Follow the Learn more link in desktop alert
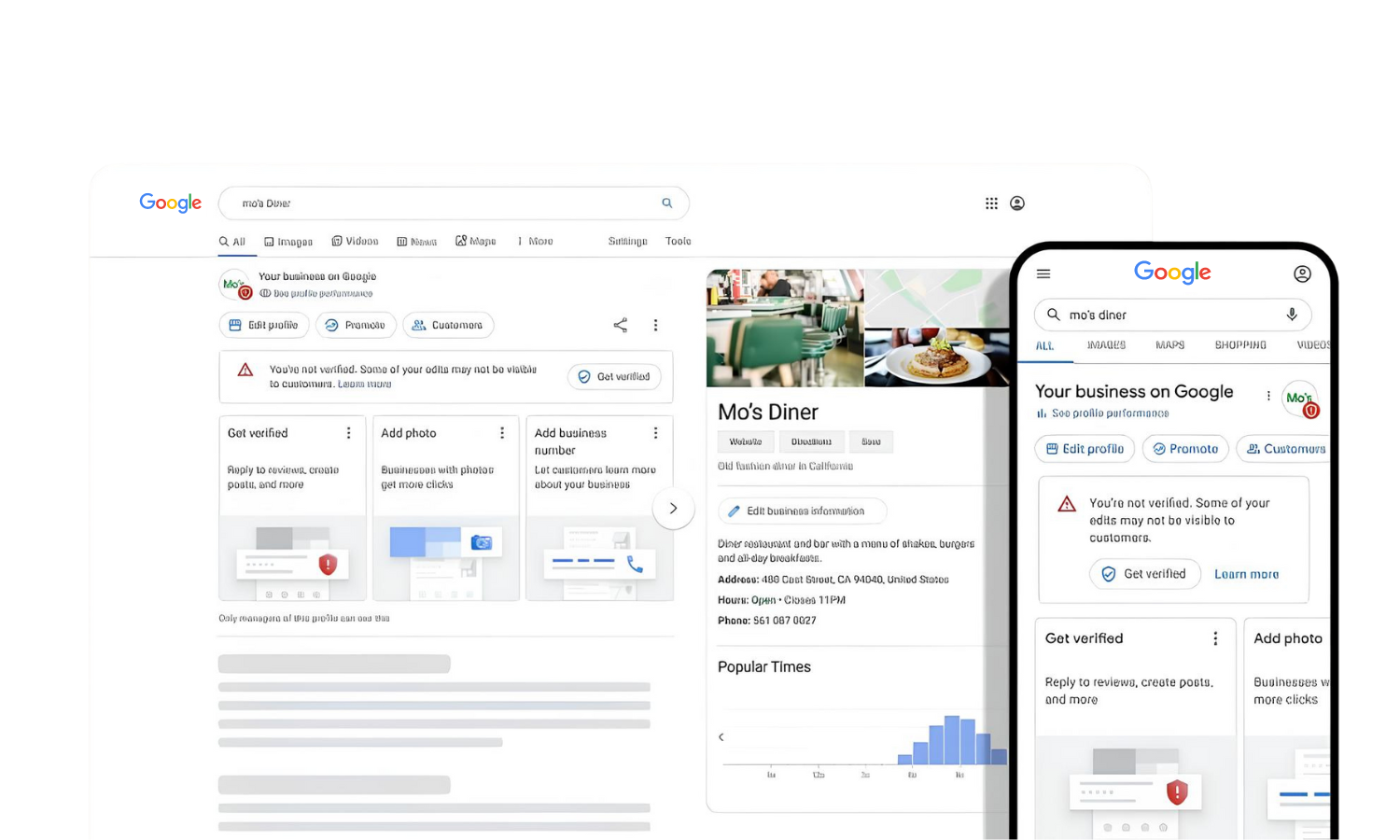This screenshot has height=840, width=1400. click(x=364, y=384)
